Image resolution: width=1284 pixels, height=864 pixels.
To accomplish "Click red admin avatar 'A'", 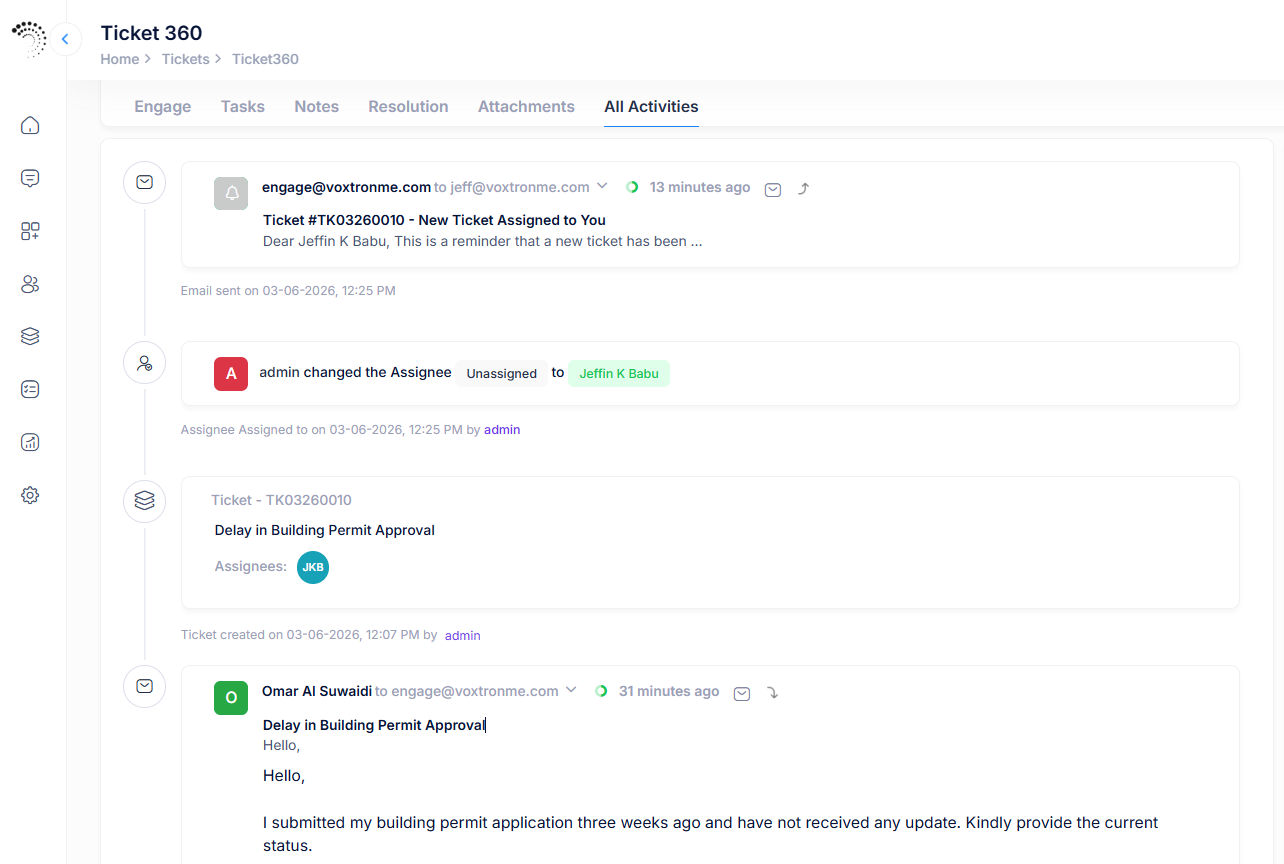I will pos(231,373).
